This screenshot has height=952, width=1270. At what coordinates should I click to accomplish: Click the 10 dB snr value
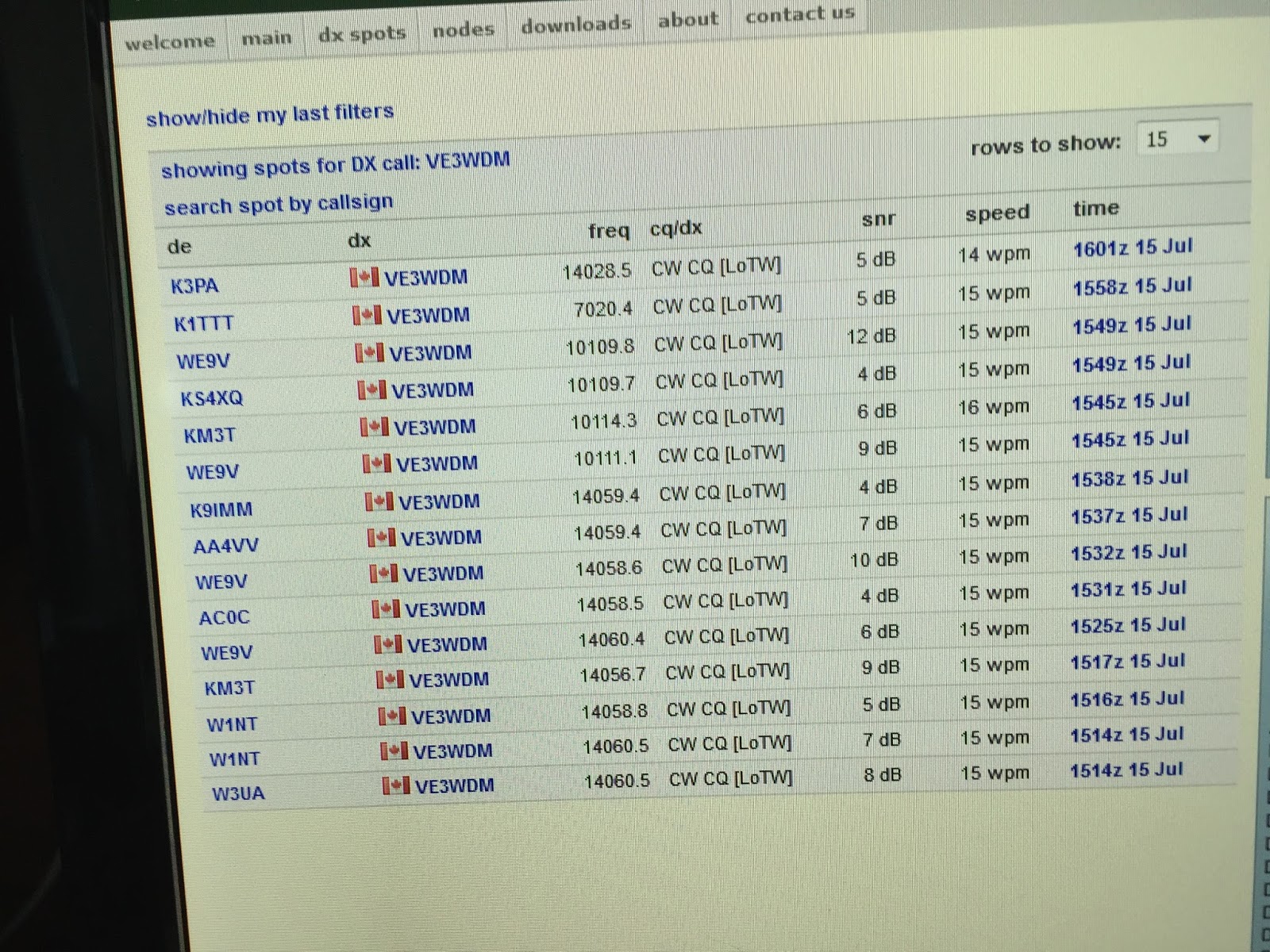point(874,559)
